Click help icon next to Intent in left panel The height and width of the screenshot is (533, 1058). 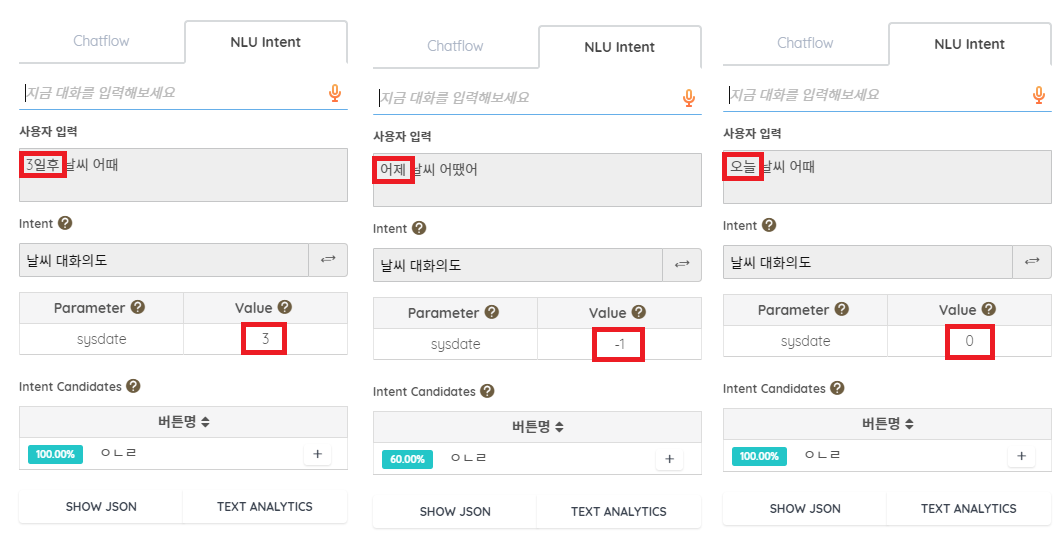[x=65, y=223]
